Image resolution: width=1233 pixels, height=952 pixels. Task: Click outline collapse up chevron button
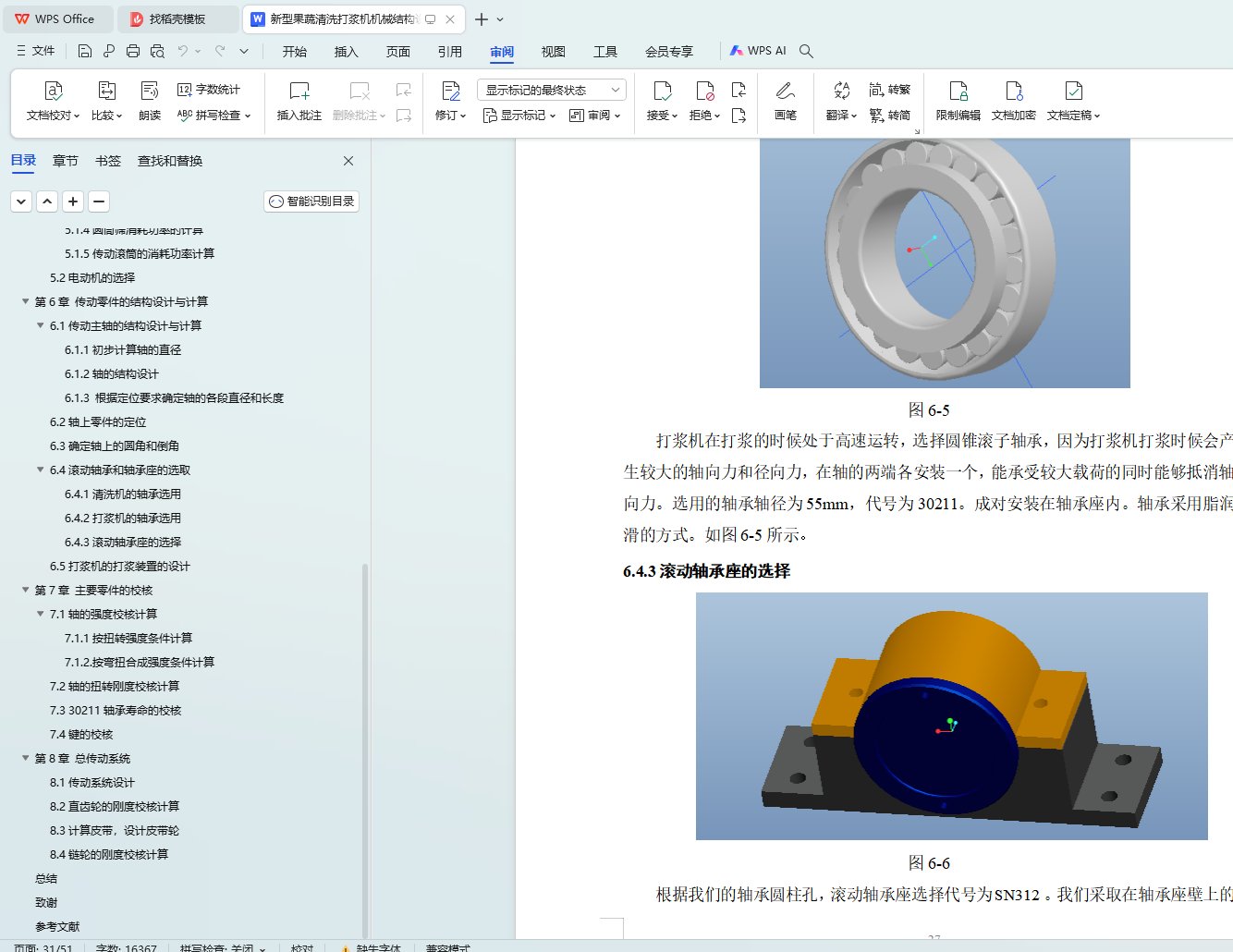click(47, 201)
